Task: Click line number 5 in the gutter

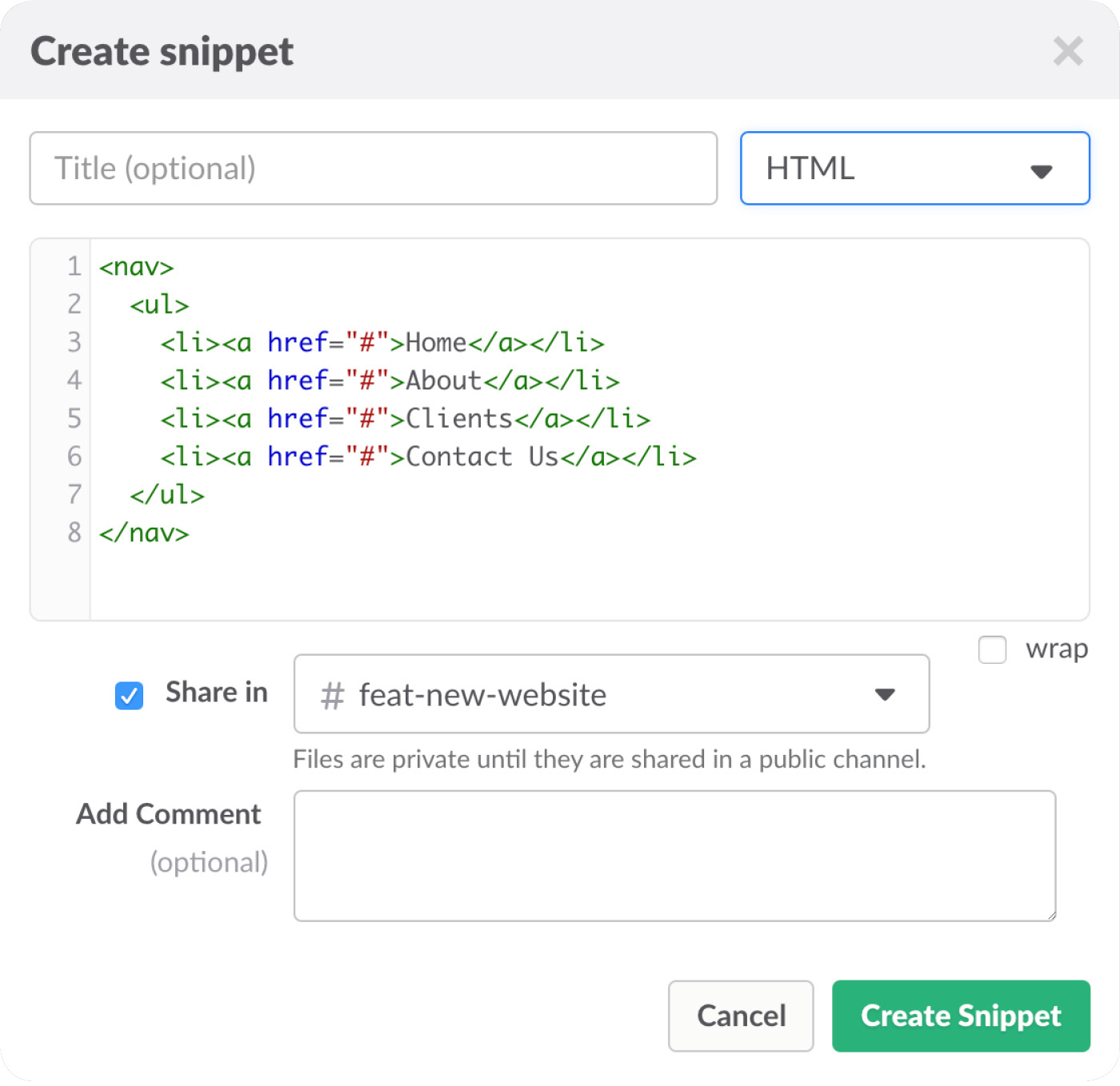Action: [x=74, y=418]
